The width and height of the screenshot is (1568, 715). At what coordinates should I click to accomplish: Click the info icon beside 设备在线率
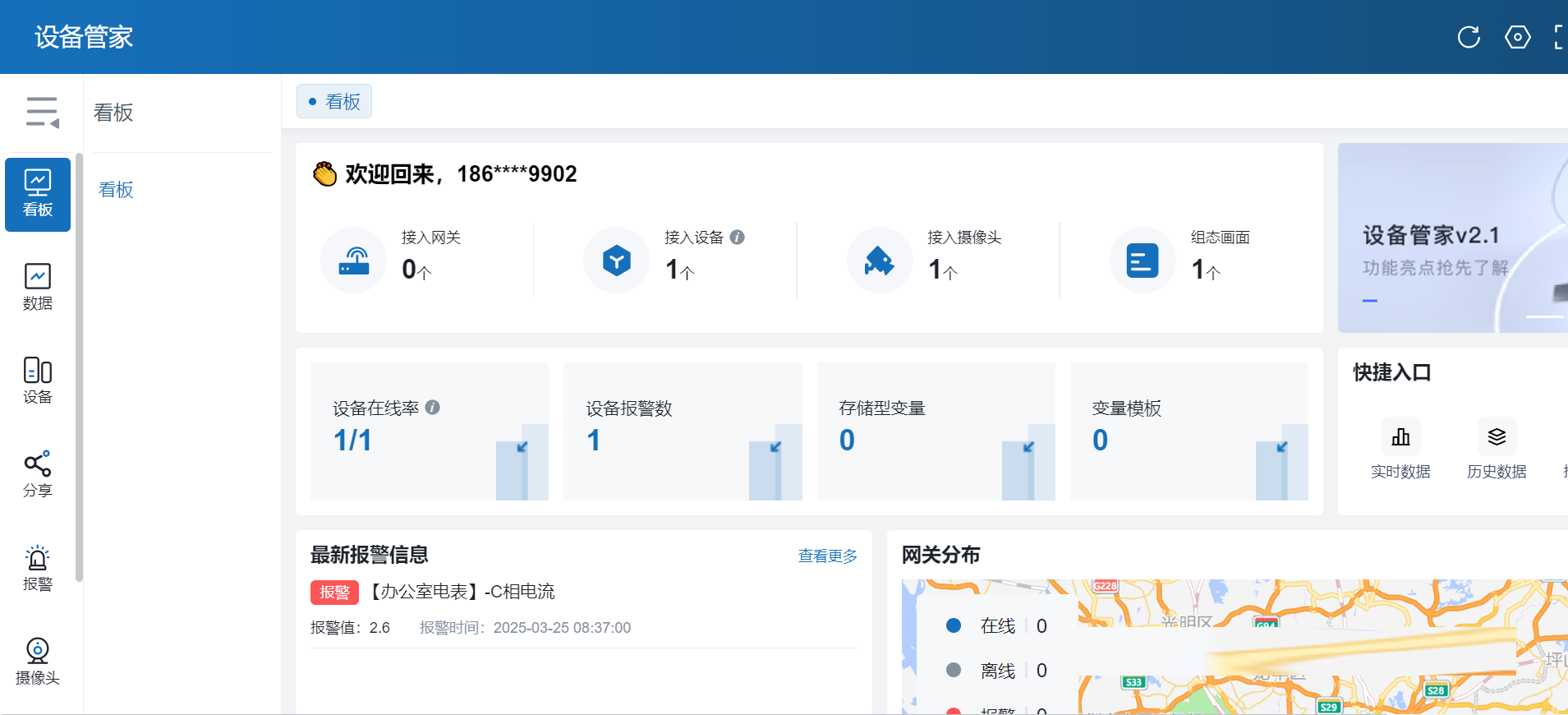click(433, 408)
